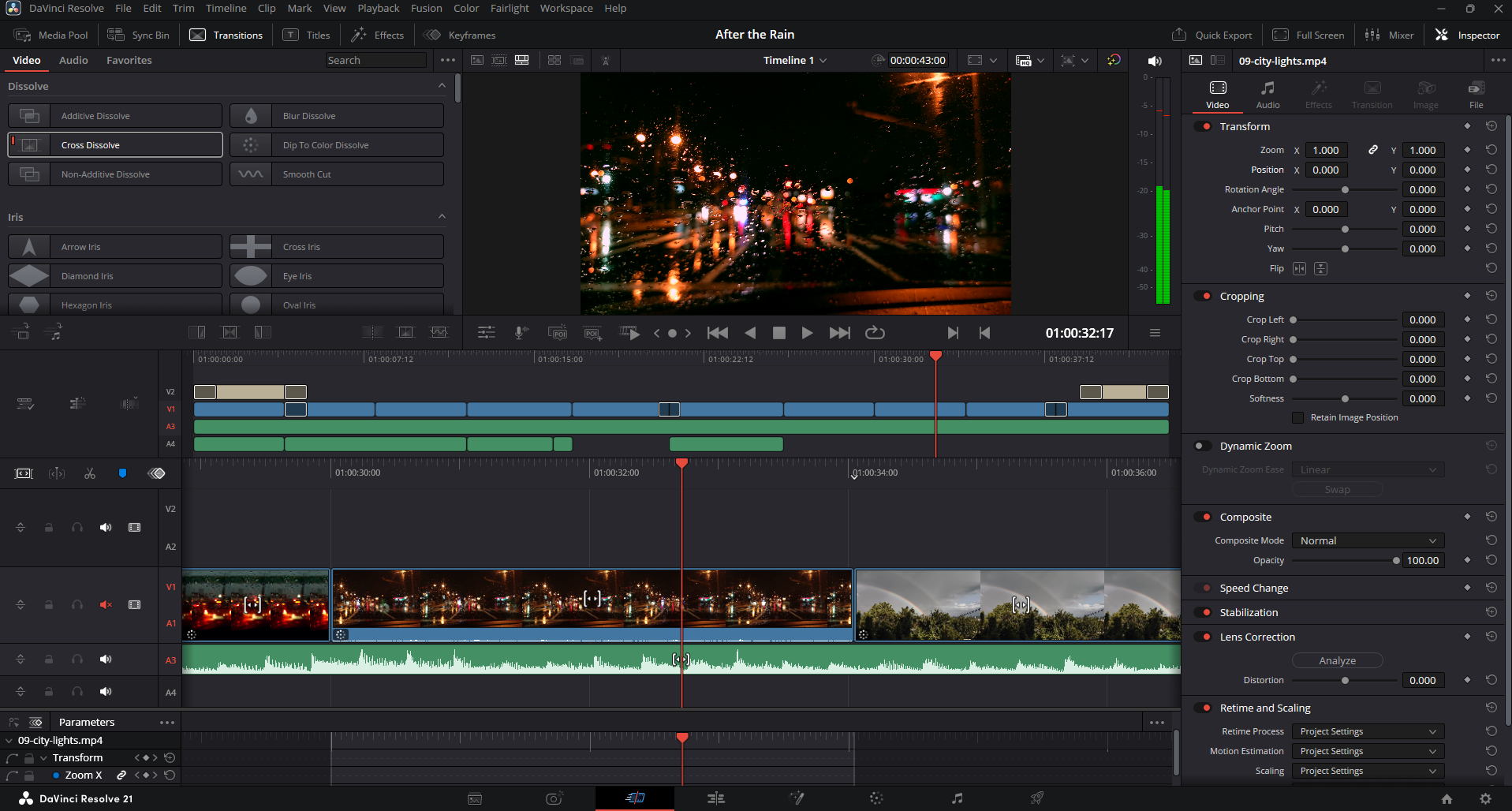Select the Smooth Cut transition
Image resolution: width=1512 pixels, height=811 pixels.
point(337,174)
